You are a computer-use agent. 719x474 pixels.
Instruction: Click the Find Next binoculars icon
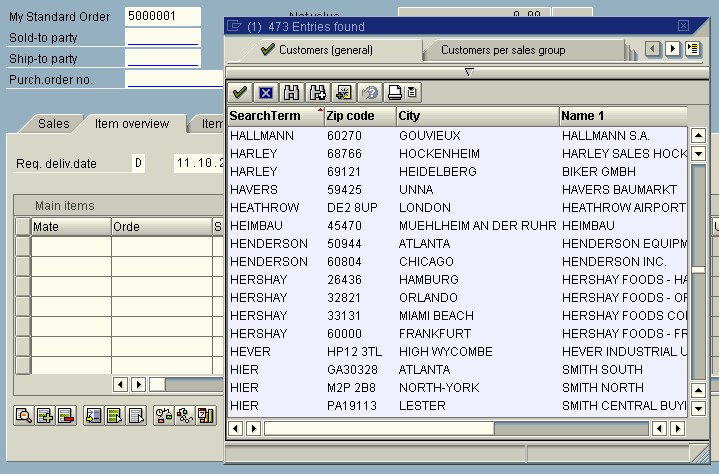(318, 92)
